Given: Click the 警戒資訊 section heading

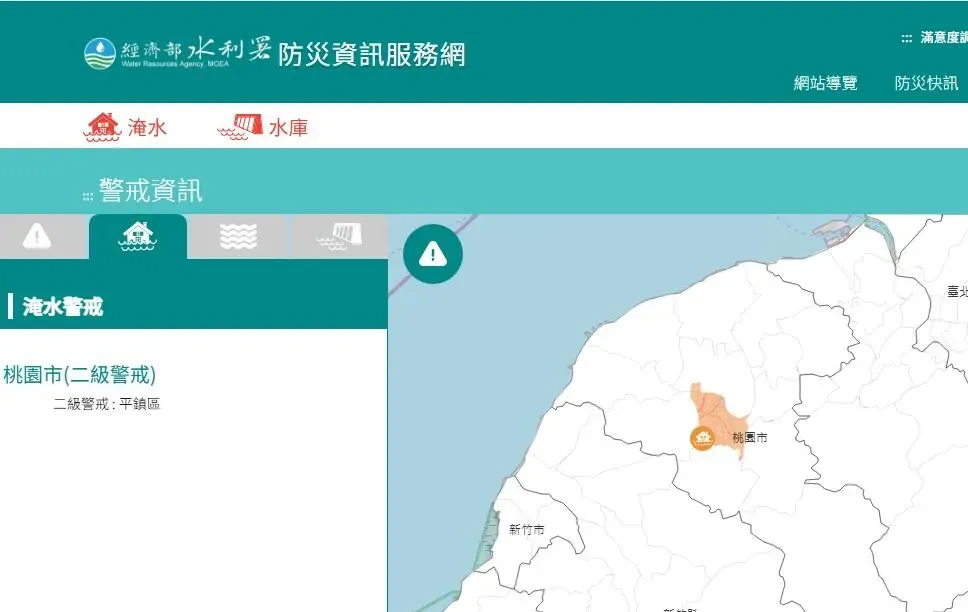Looking at the screenshot, I should [x=151, y=190].
